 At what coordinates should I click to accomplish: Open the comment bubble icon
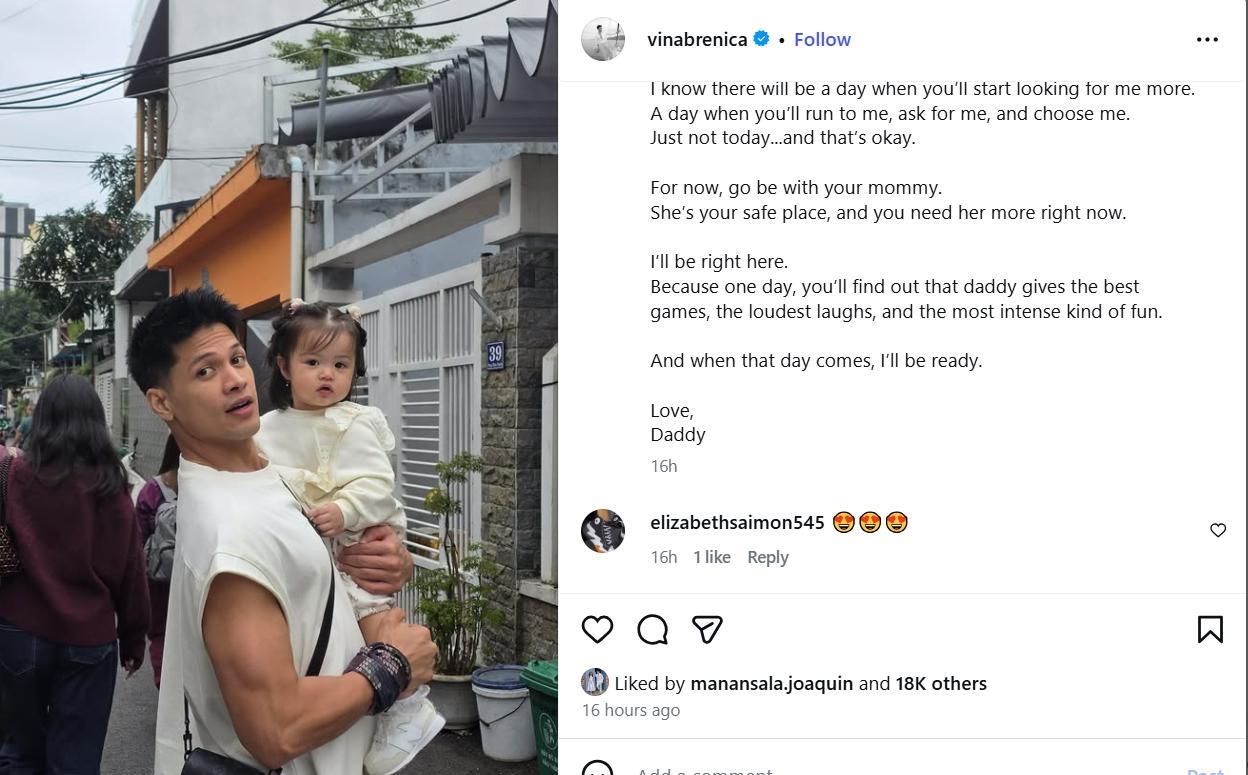pos(652,629)
